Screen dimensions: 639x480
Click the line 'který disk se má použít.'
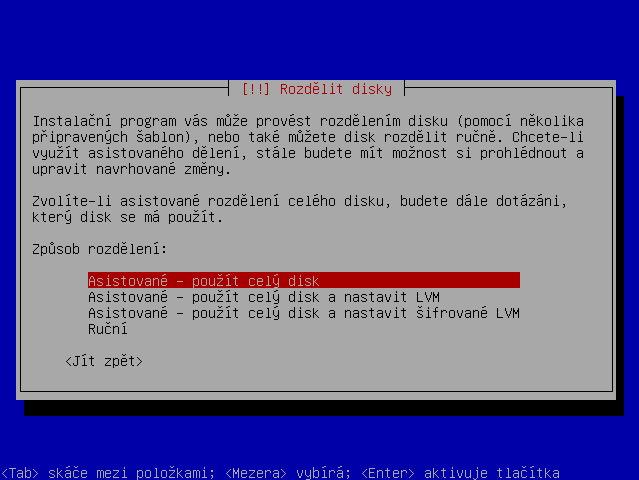(128, 217)
